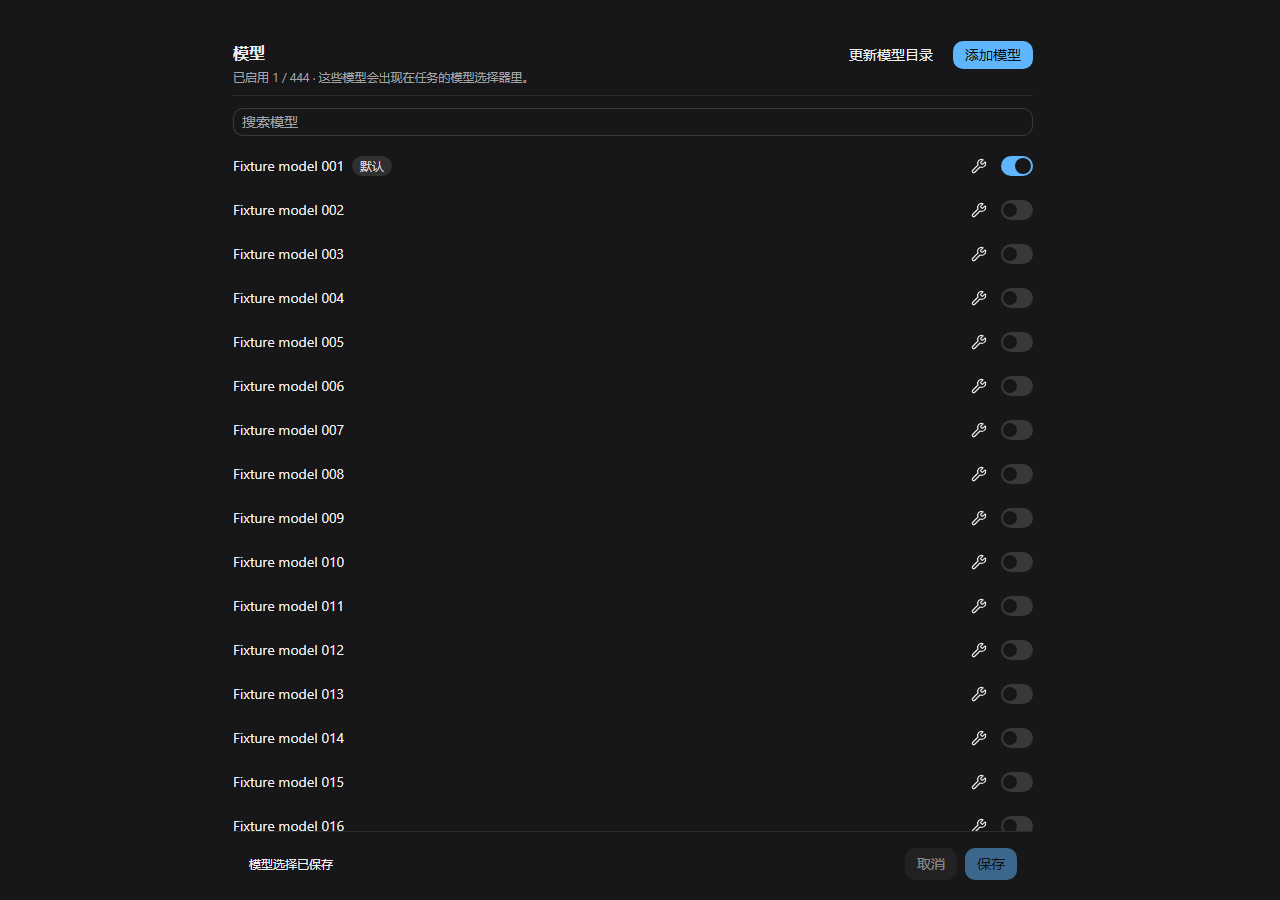Open wrench settings for Fixture model 006
The height and width of the screenshot is (900, 1280).
tap(979, 386)
